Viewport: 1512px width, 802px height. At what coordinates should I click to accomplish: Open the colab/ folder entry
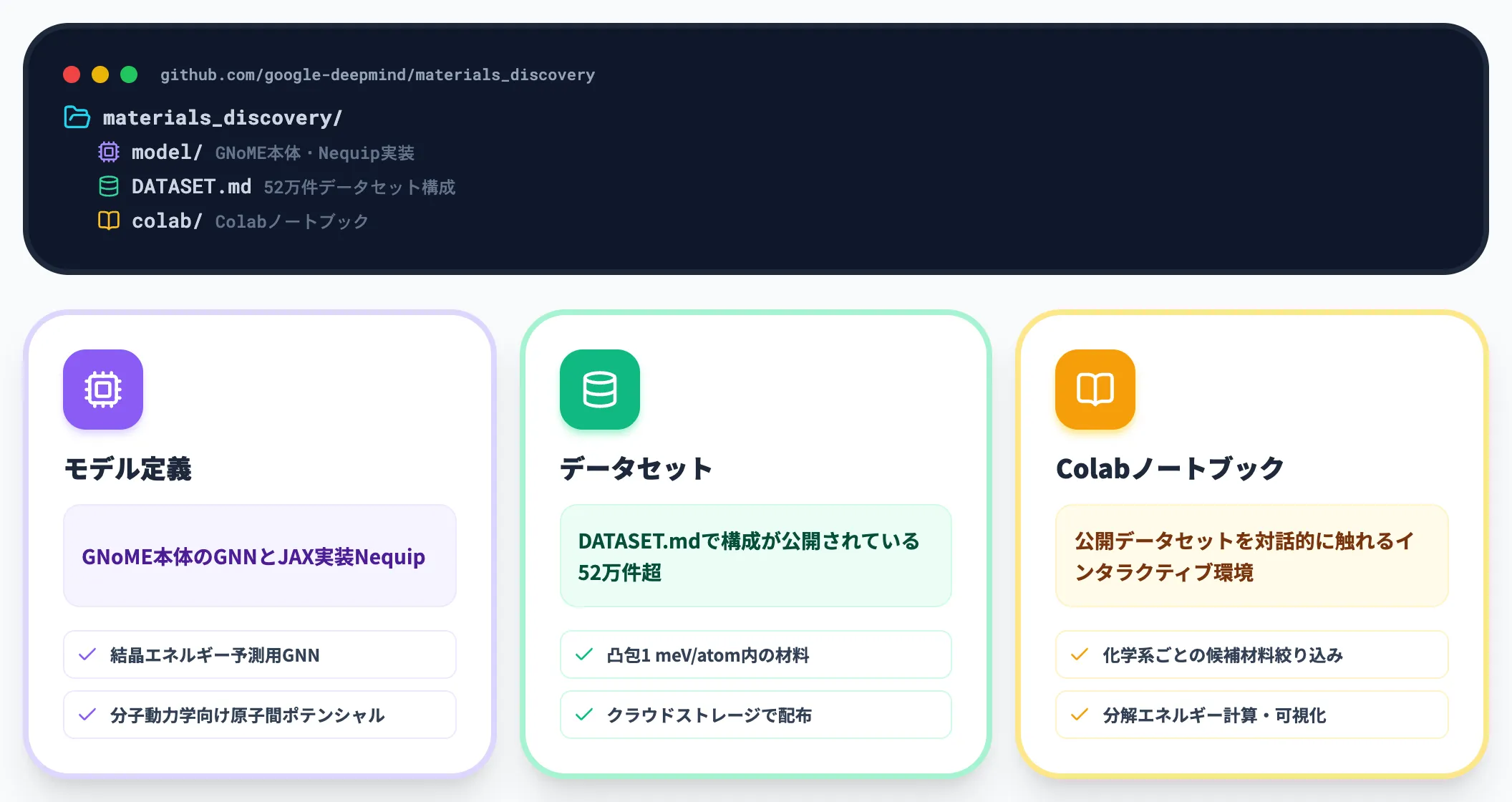[167, 221]
